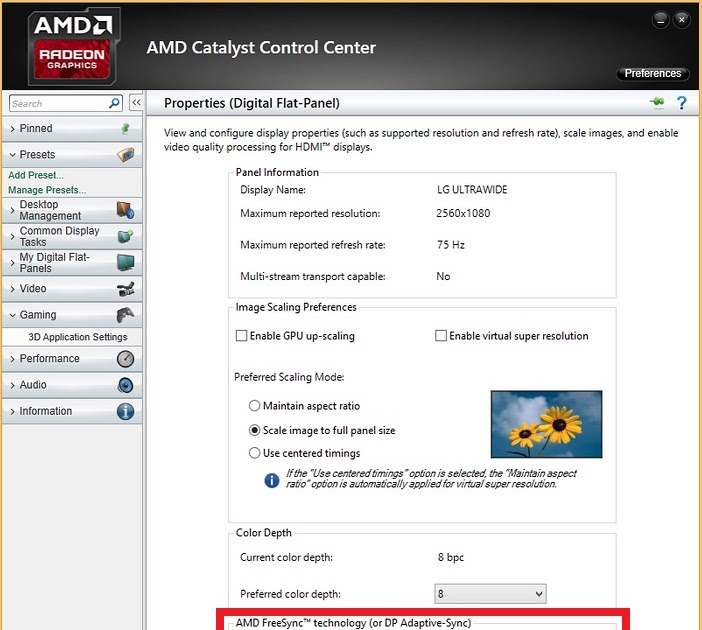Collapse the Gaming section

13,315
